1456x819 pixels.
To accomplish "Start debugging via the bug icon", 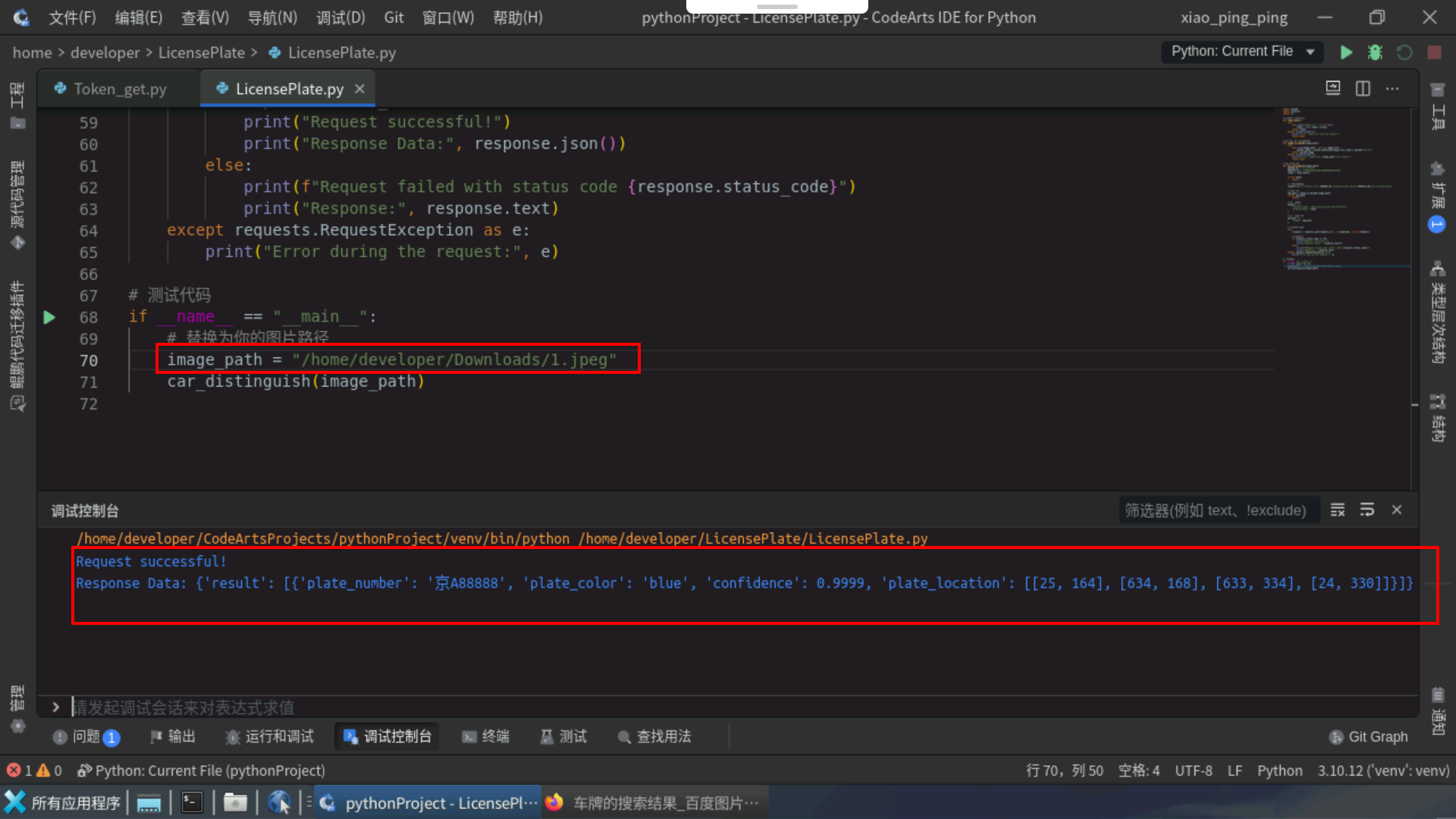I will [1375, 52].
